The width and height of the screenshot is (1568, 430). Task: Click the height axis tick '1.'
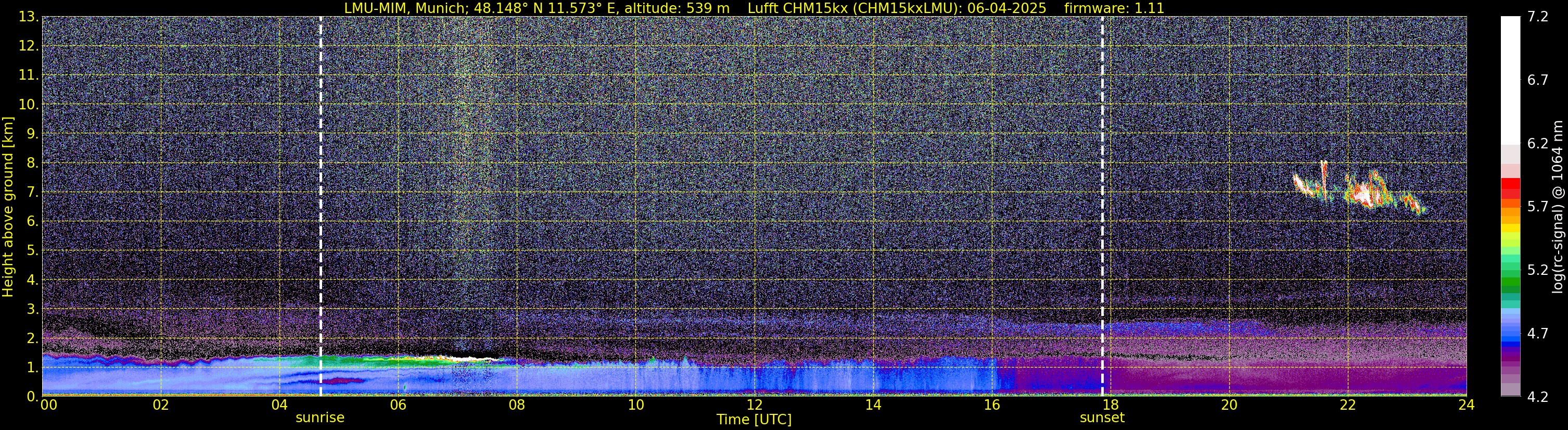(x=33, y=367)
